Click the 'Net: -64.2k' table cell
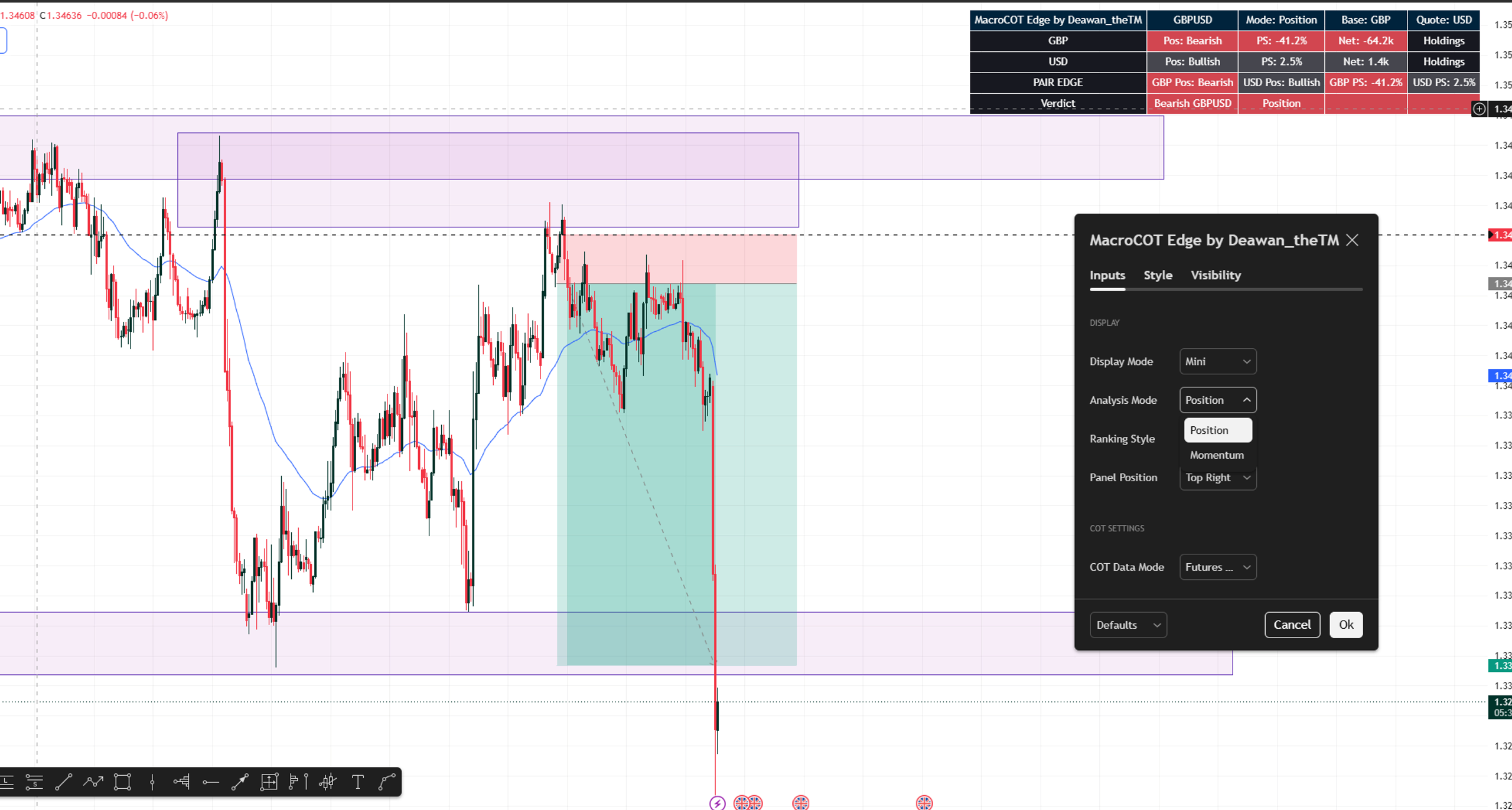 point(1366,41)
